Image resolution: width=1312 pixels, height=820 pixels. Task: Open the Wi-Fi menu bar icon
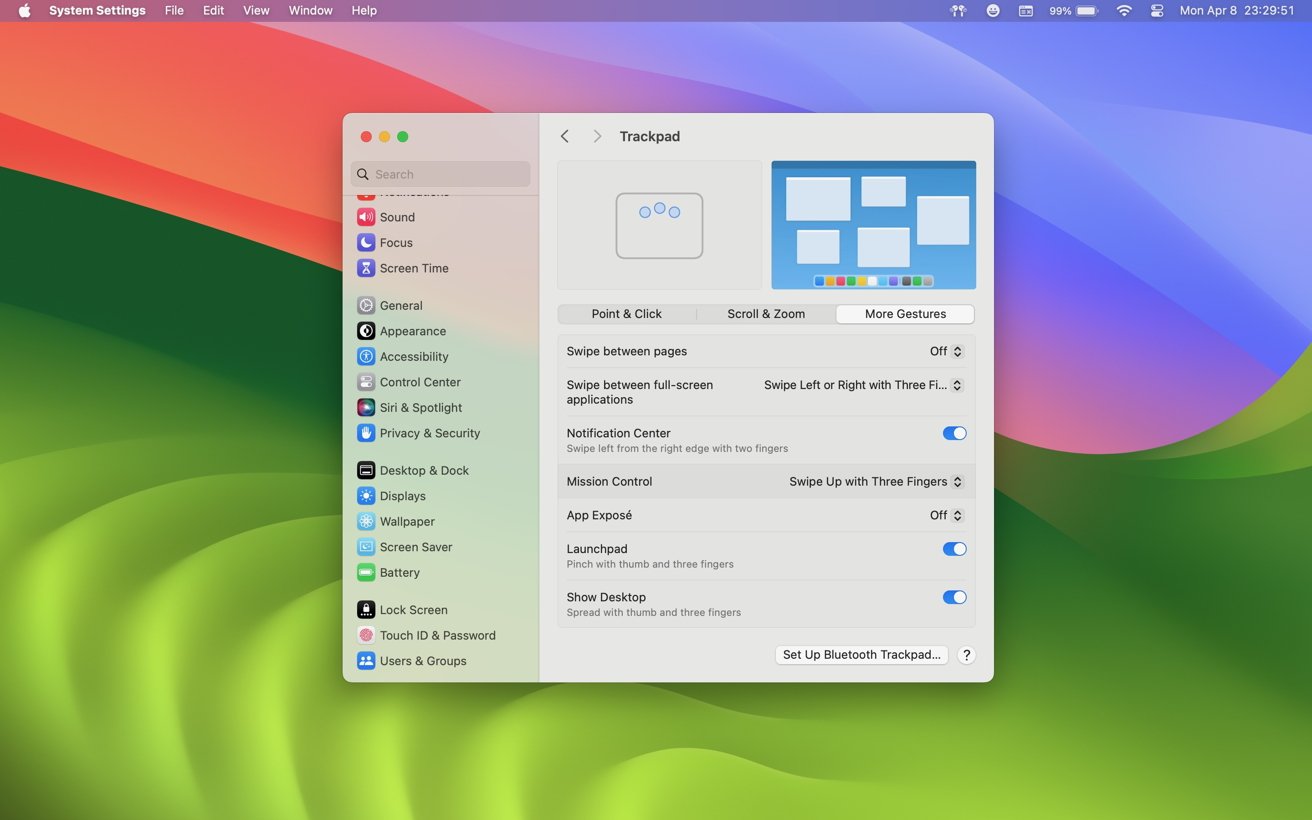point(1123,10)
